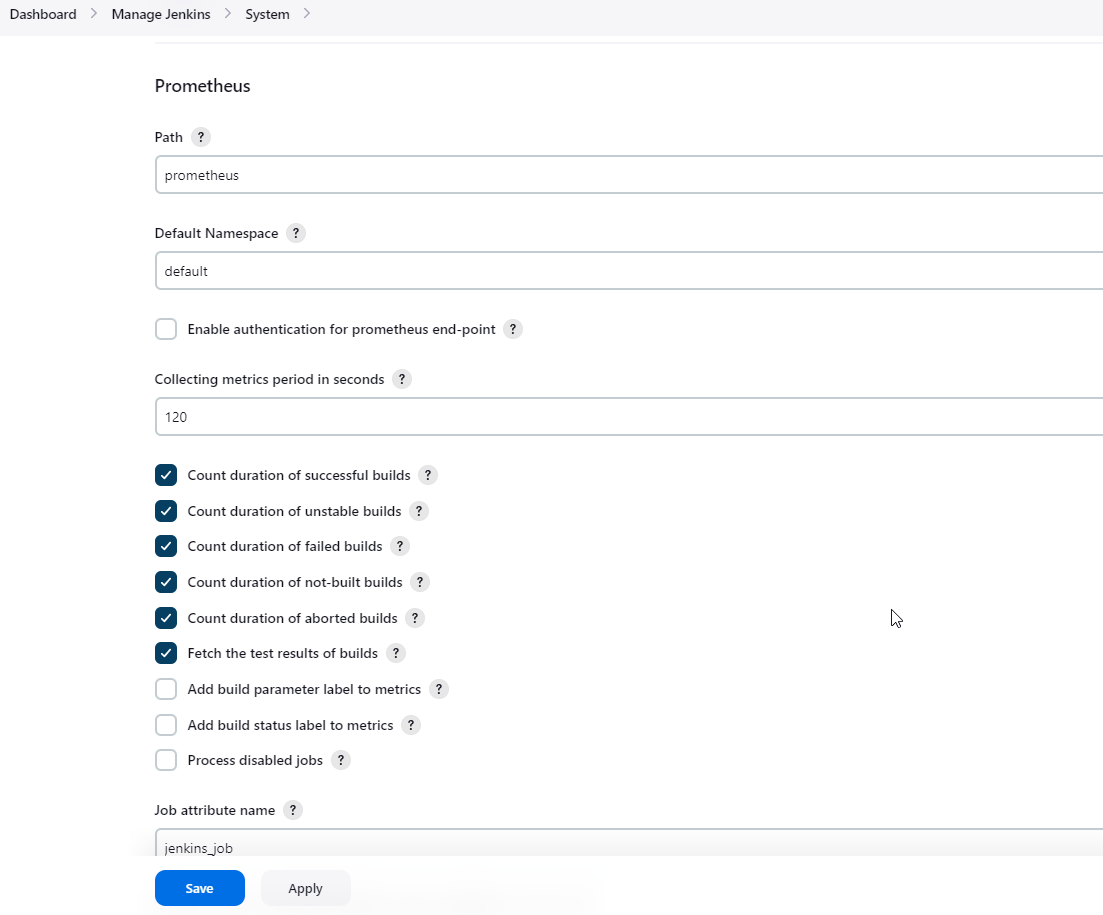Image resolution: width=1103 pixels, height=915 pixels.
Task: Show help for prometheus end-point authentication
Action: click(513, 329)
